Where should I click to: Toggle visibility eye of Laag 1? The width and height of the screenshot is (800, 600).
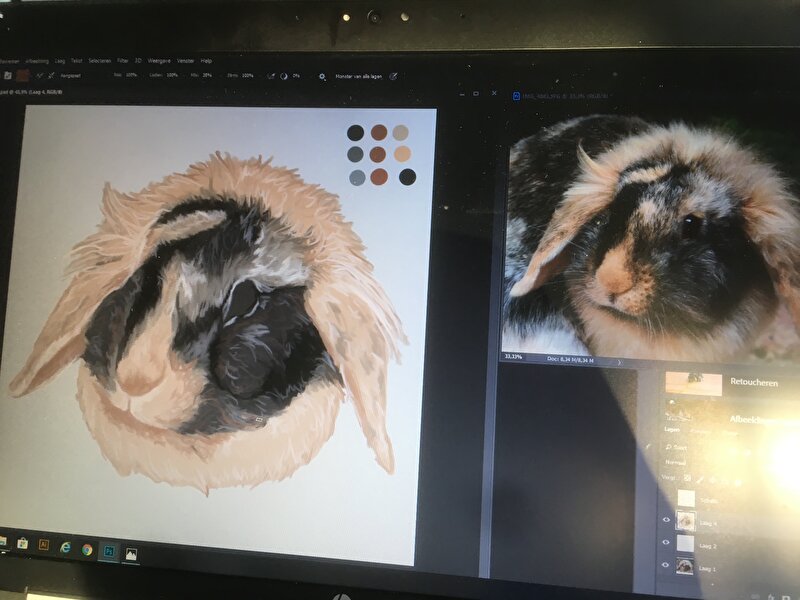(665, 565)
